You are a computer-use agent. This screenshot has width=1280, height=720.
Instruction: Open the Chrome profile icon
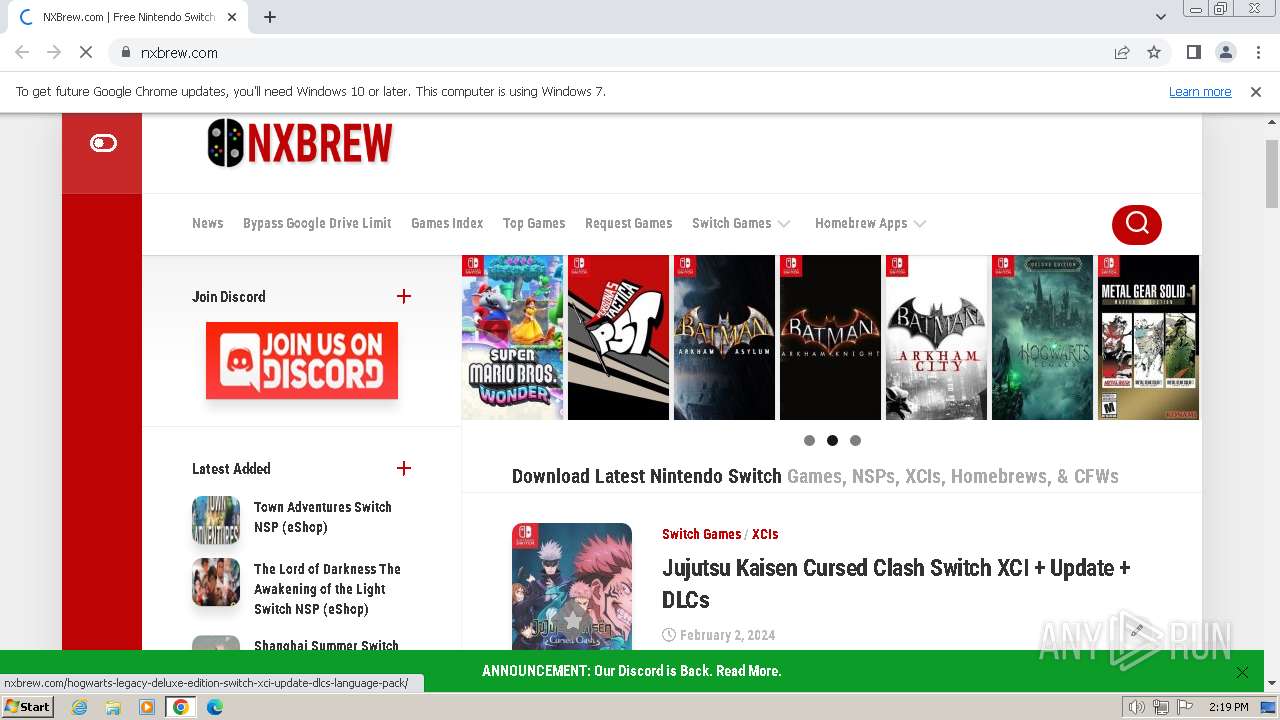[1225, 52]
